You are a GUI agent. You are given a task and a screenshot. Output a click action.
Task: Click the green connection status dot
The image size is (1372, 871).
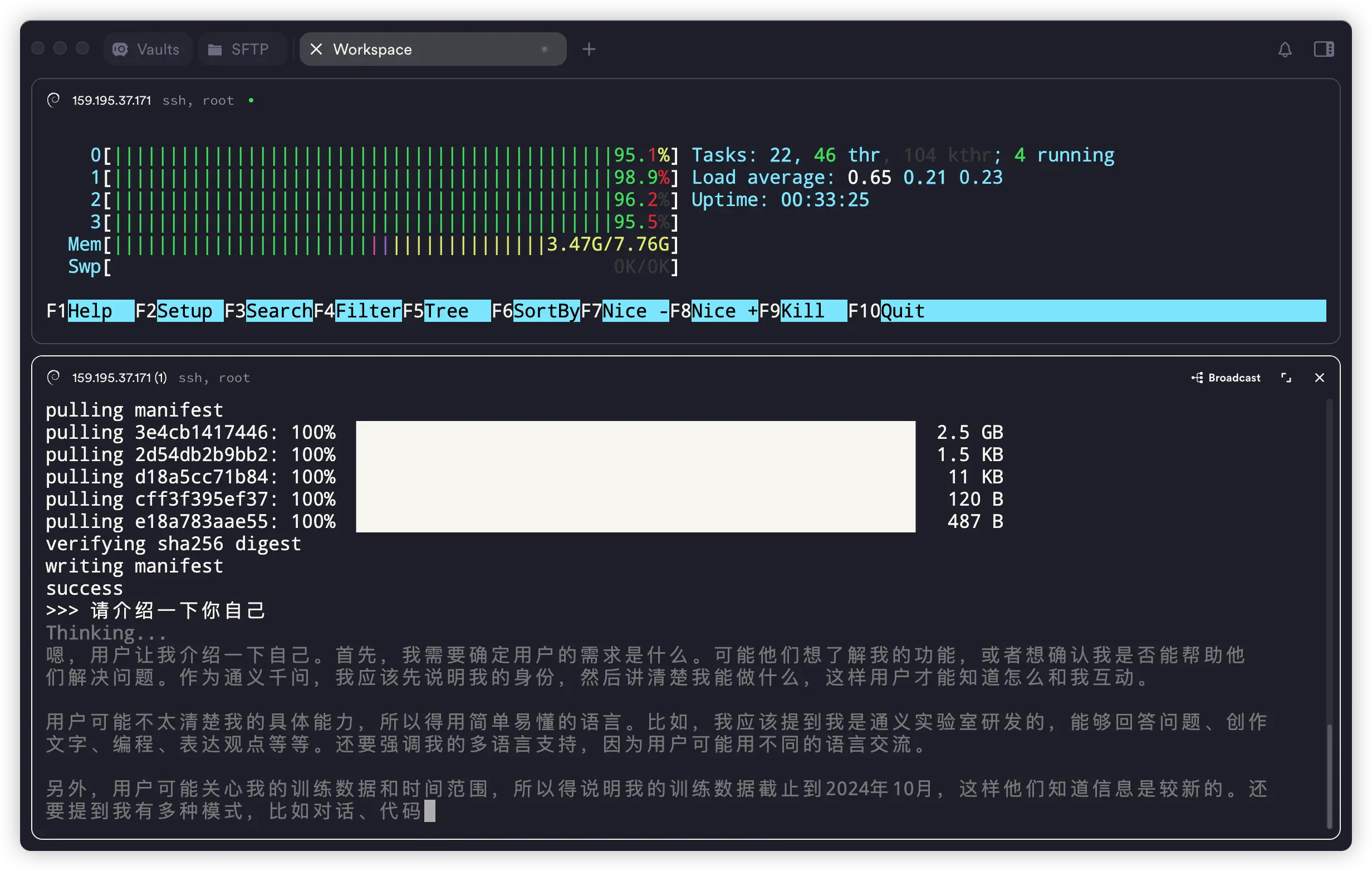click(251, 101)
